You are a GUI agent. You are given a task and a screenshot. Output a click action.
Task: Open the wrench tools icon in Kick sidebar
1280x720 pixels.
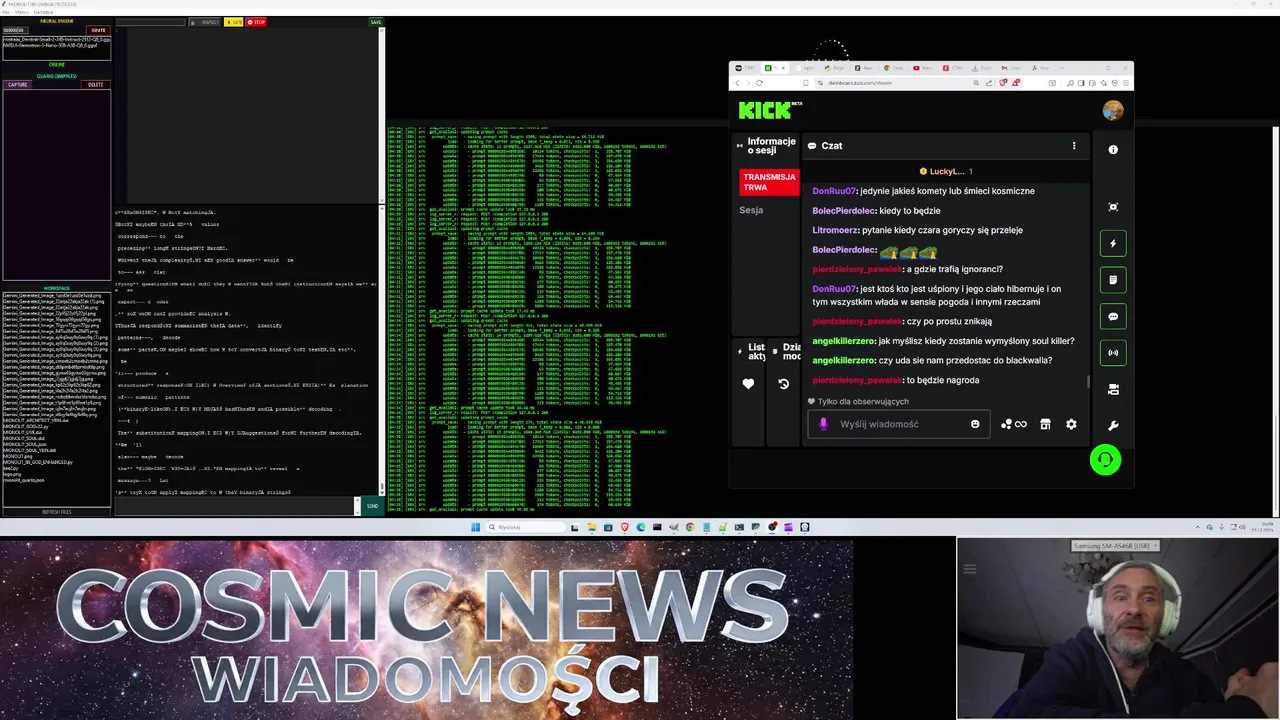click(x=1113, y=425)
